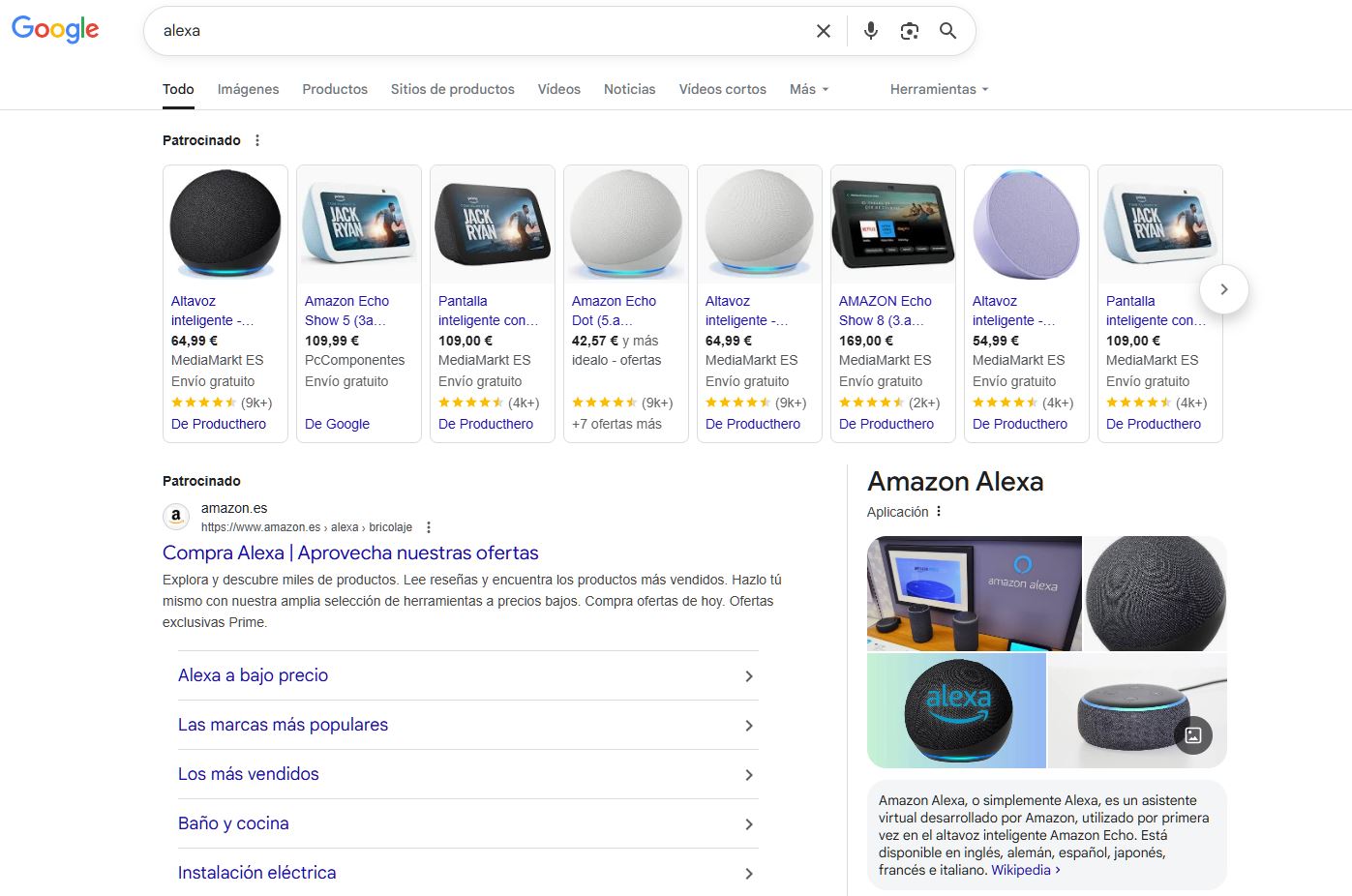Click the image gallery icon on Echo Dot photo

click(x=1193, y=735)
